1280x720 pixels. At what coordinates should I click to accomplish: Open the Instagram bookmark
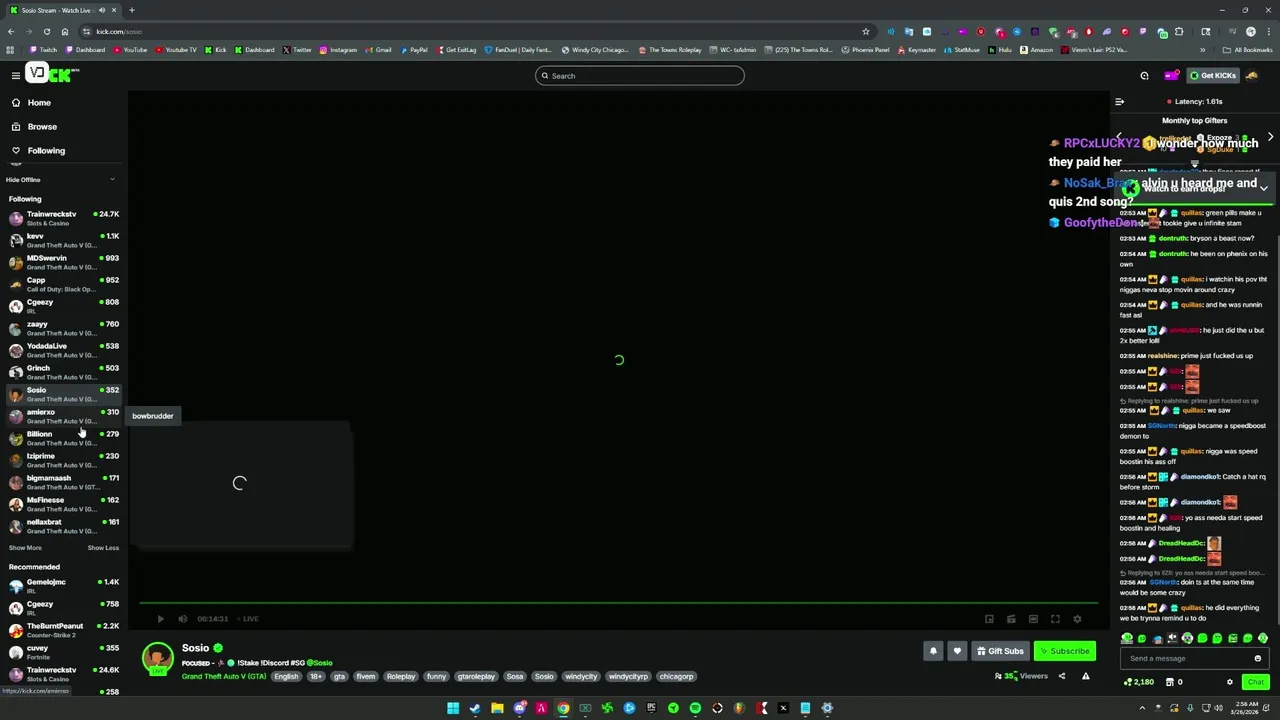coord(338,50)
